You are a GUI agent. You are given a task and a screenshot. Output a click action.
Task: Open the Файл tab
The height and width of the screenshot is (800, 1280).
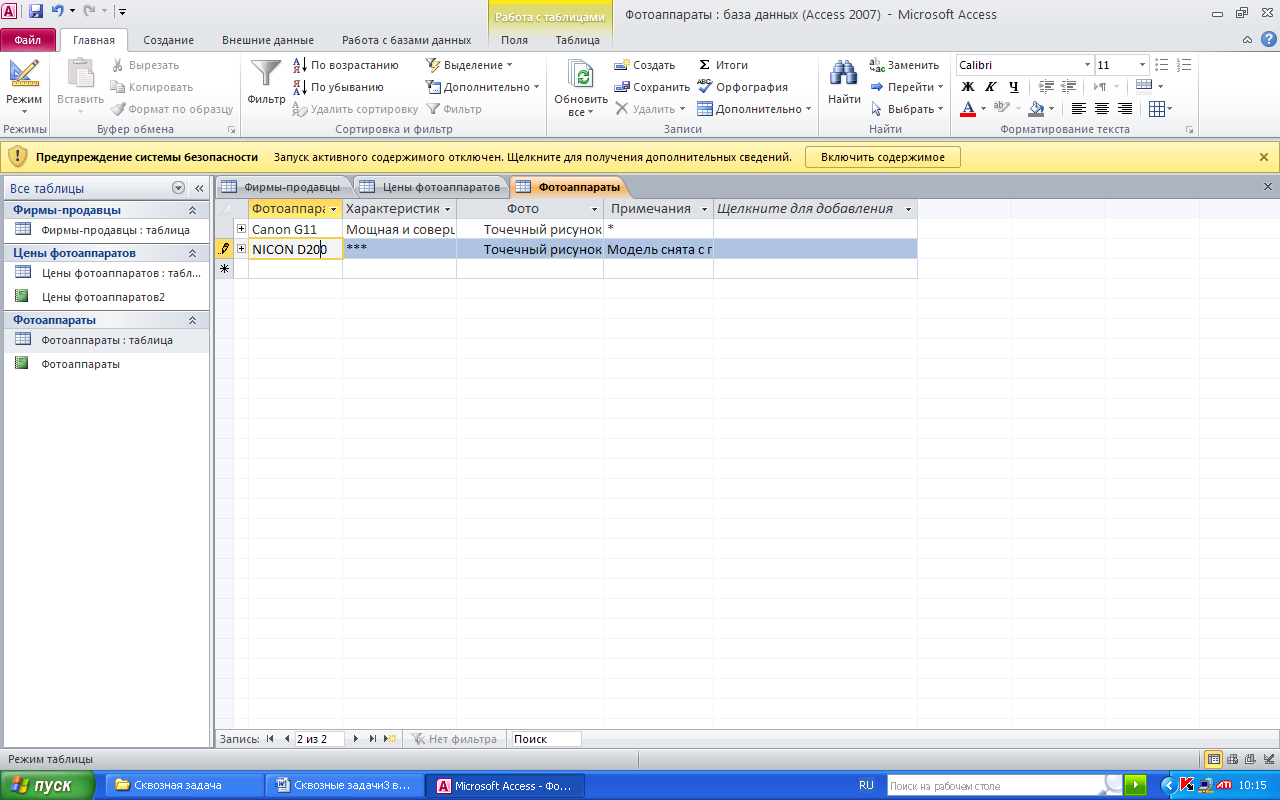point(28,40)
